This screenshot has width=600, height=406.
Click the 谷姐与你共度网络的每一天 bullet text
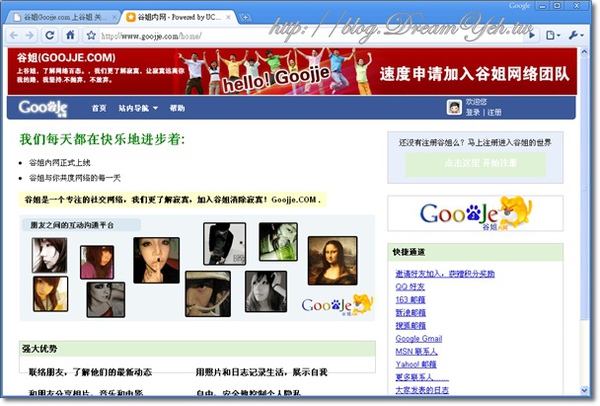(75, 178)
